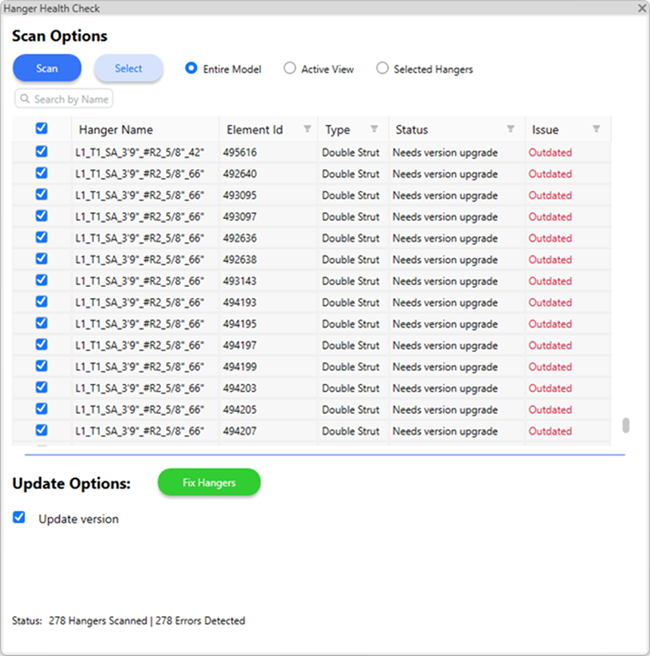This screenshot has height=656, width=650.
Task: Click Double Strut type in row 493143
Action: click(351, 281)
